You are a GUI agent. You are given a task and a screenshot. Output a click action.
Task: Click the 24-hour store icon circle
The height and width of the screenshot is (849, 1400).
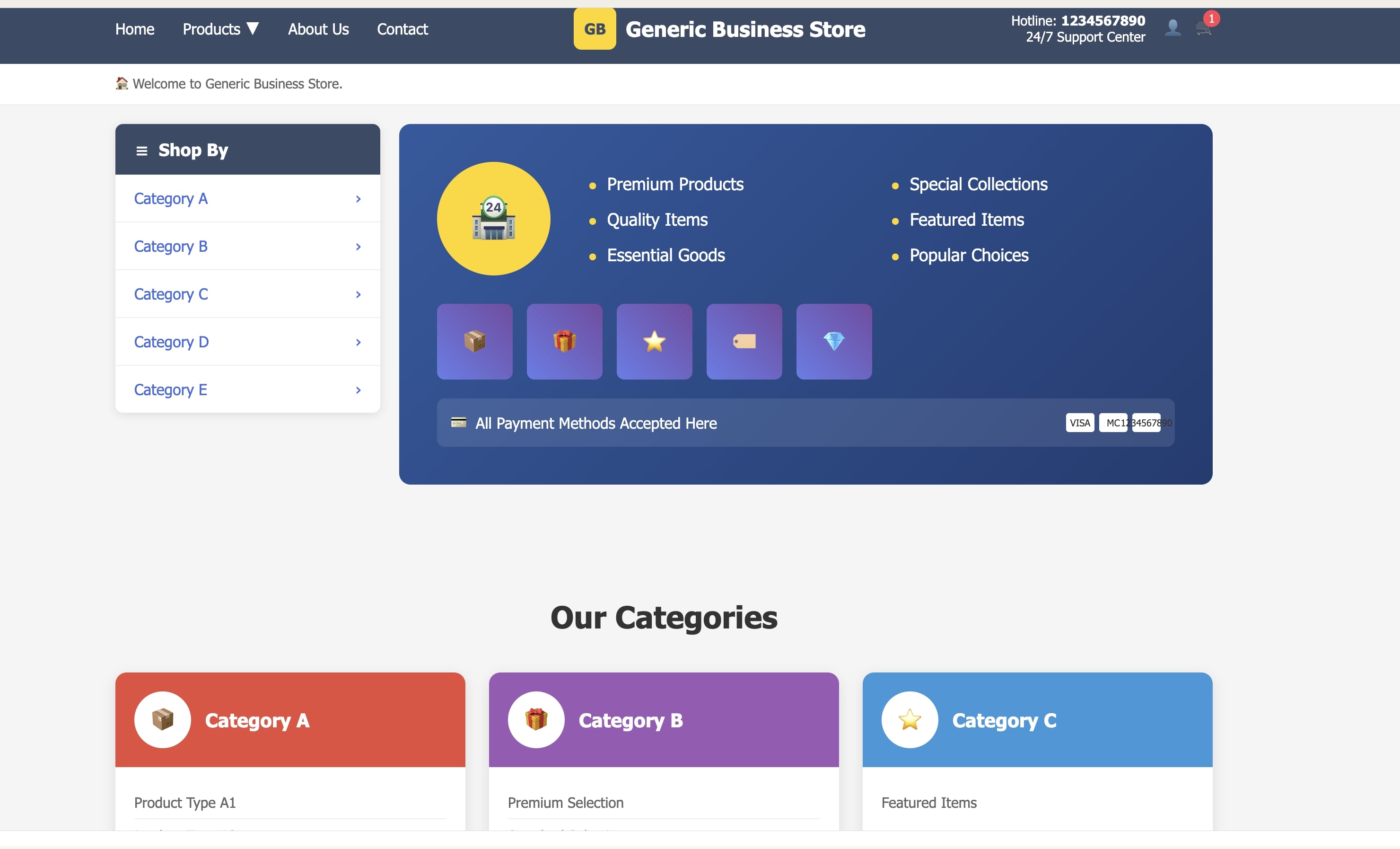pos(493,219)
